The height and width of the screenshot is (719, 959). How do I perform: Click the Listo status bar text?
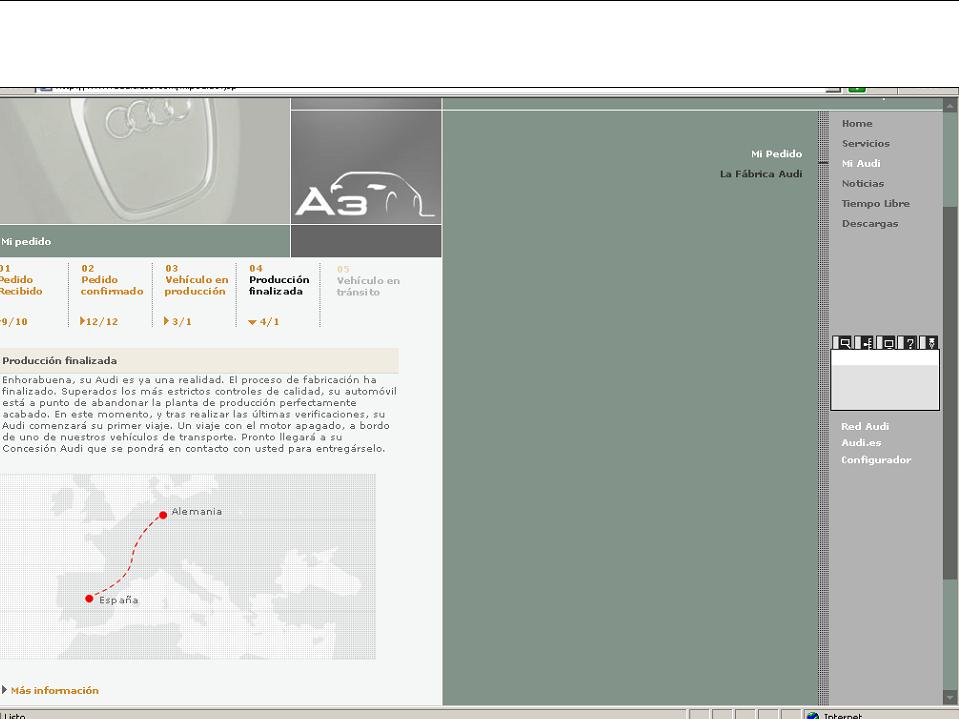[13, 715]
